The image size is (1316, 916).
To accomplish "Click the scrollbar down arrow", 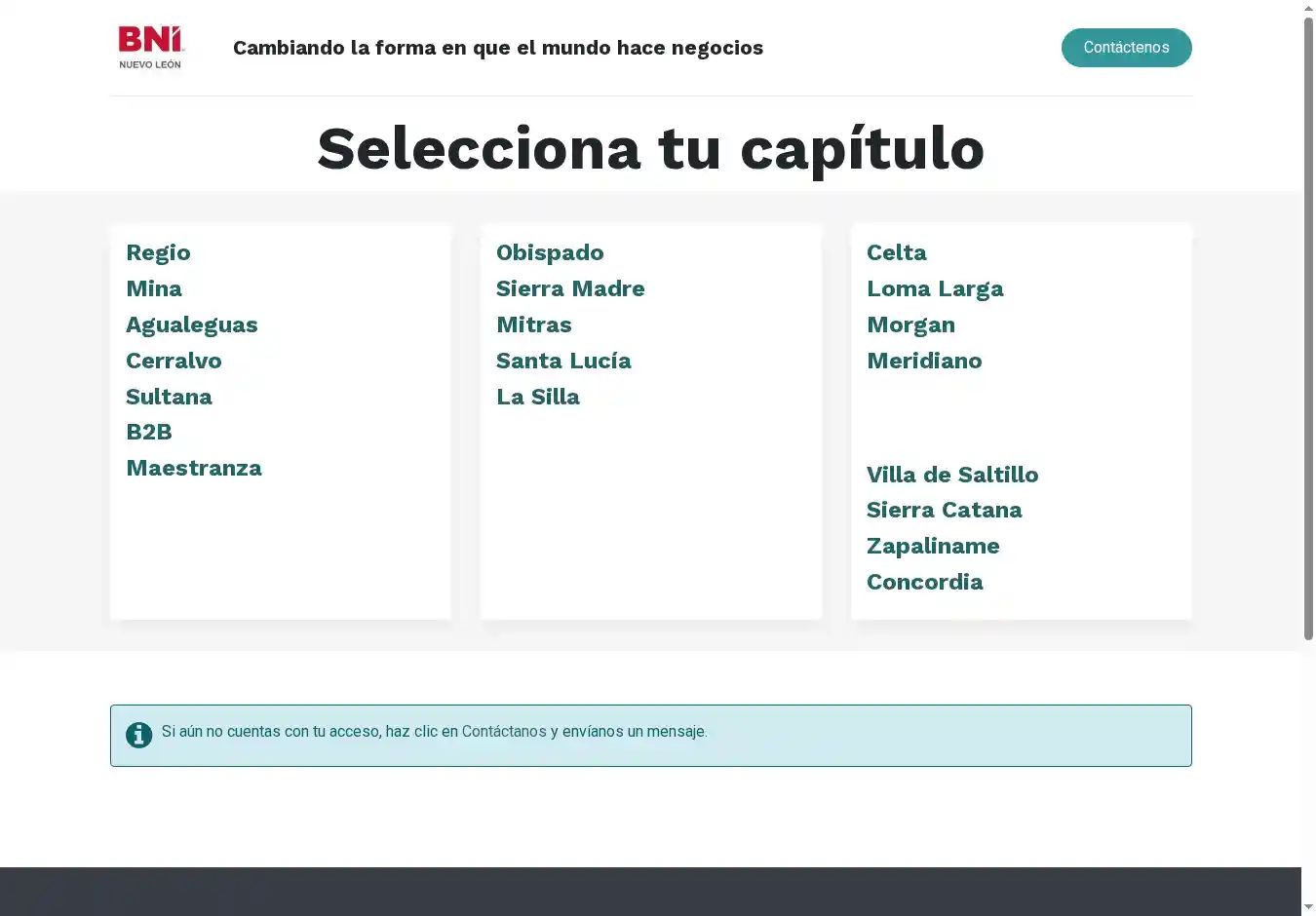I will (1308, 907).
